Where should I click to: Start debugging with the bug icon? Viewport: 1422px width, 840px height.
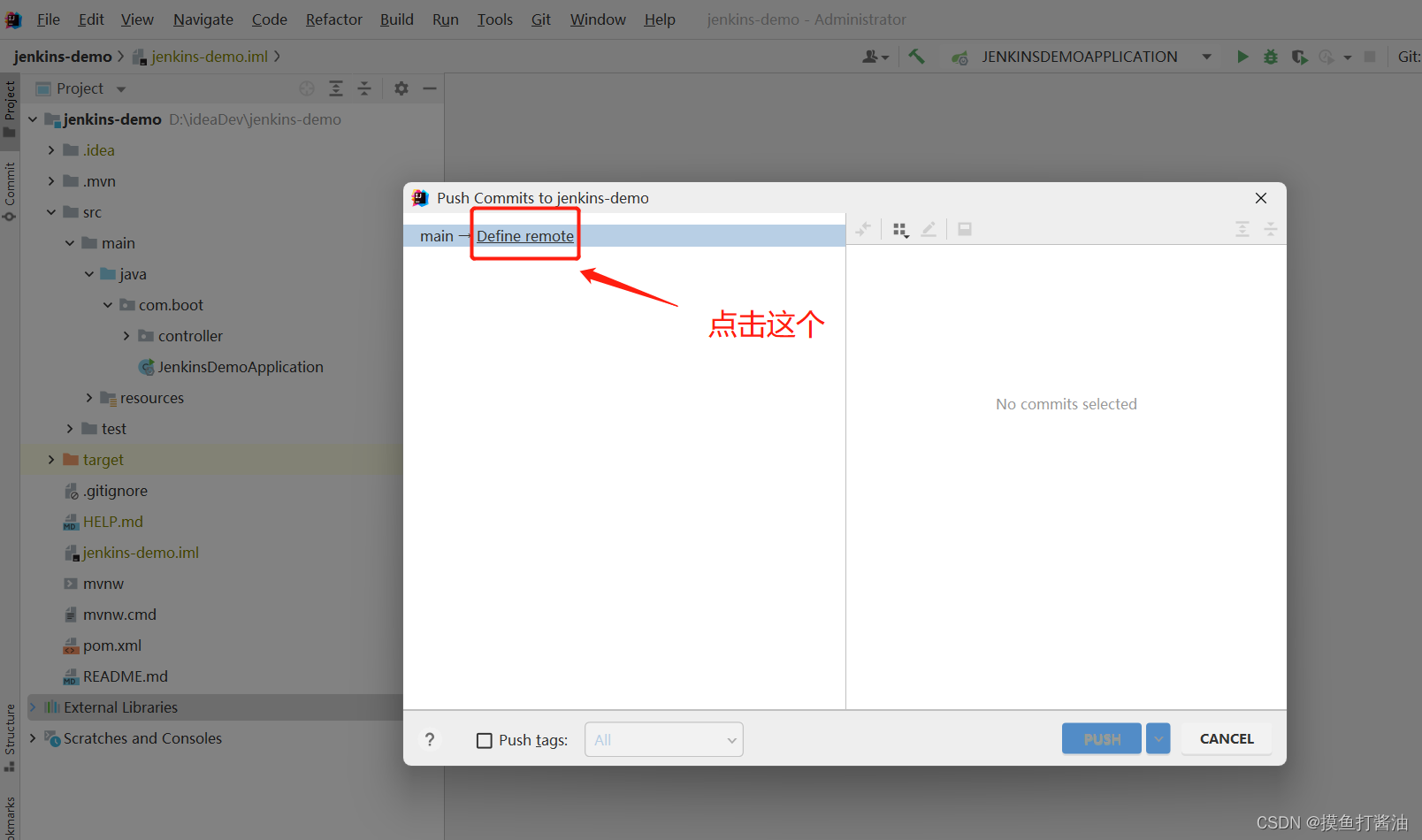pyautogui.click(x=1271, y=57)
